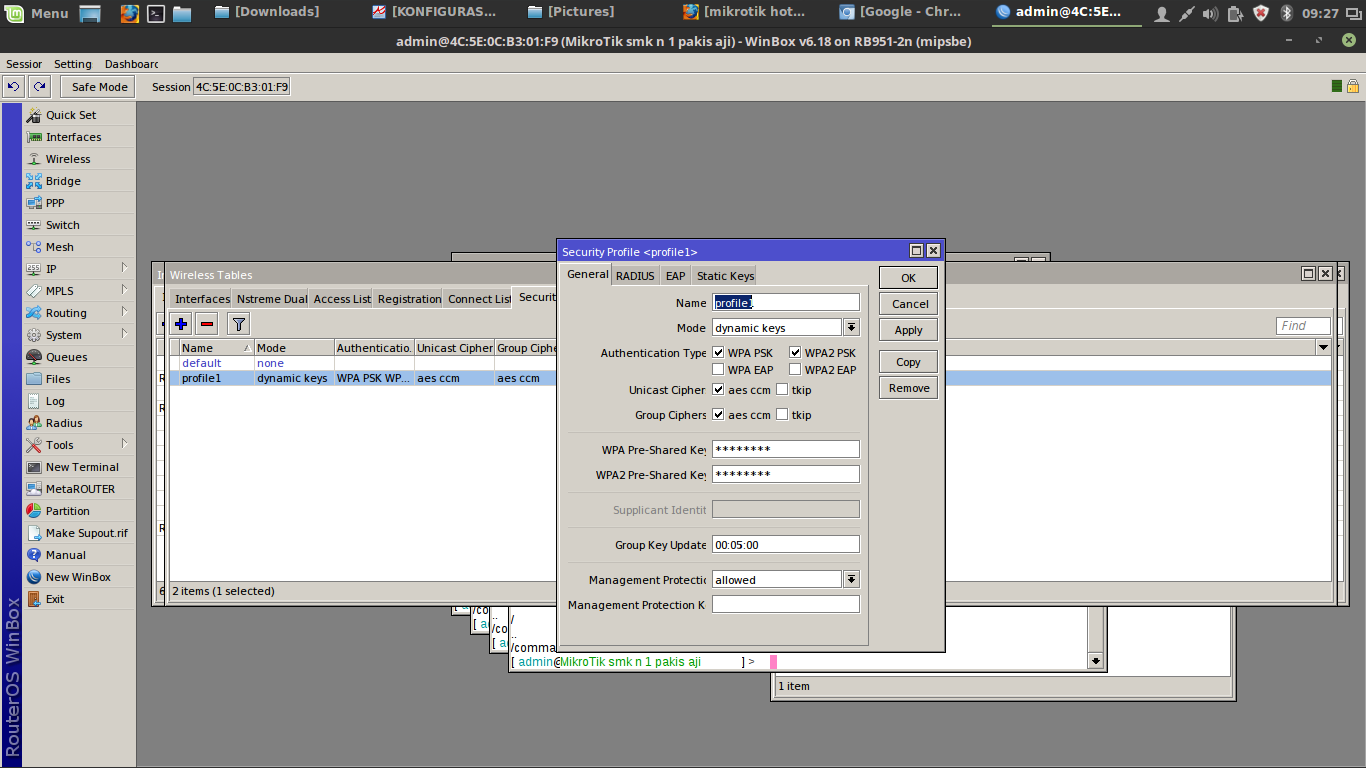Open Mode dropdown arrow

[851, 328]
